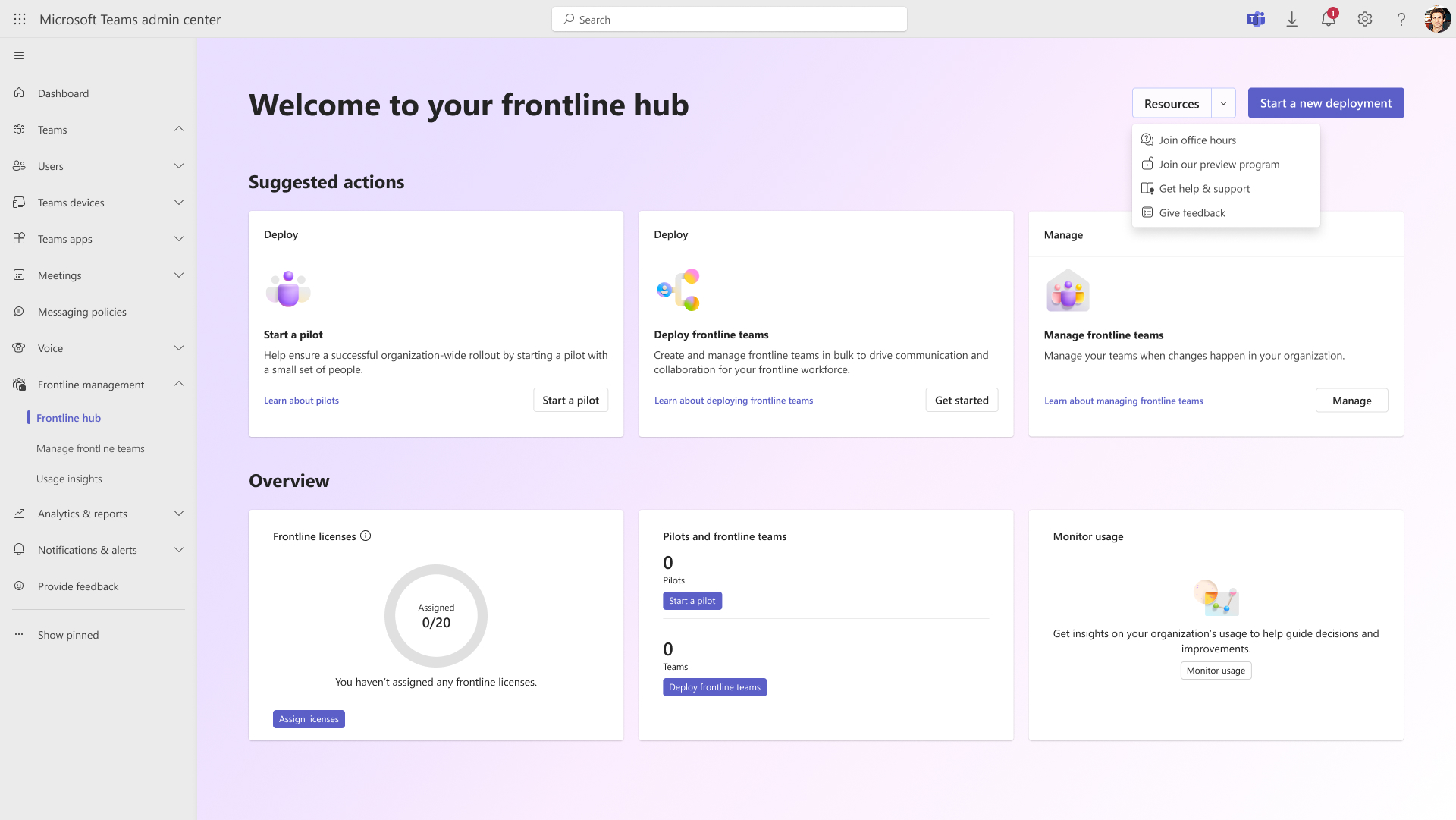Select Usage insights in the sidebar

(69, 478)
